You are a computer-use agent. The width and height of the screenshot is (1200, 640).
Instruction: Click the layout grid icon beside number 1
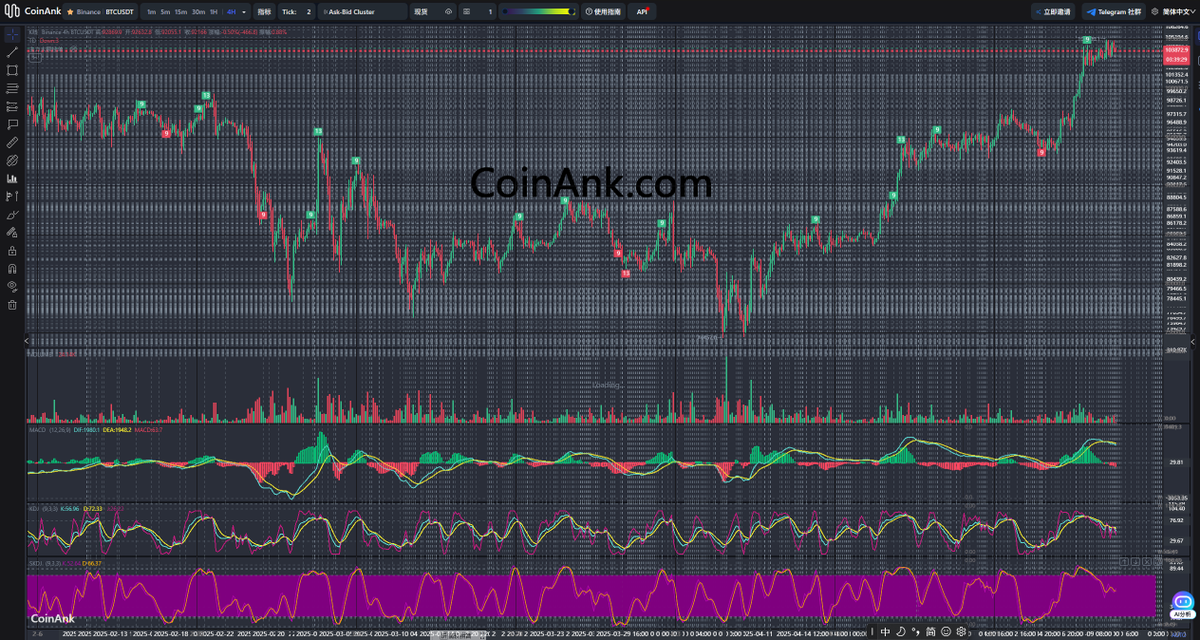(466, 12)
